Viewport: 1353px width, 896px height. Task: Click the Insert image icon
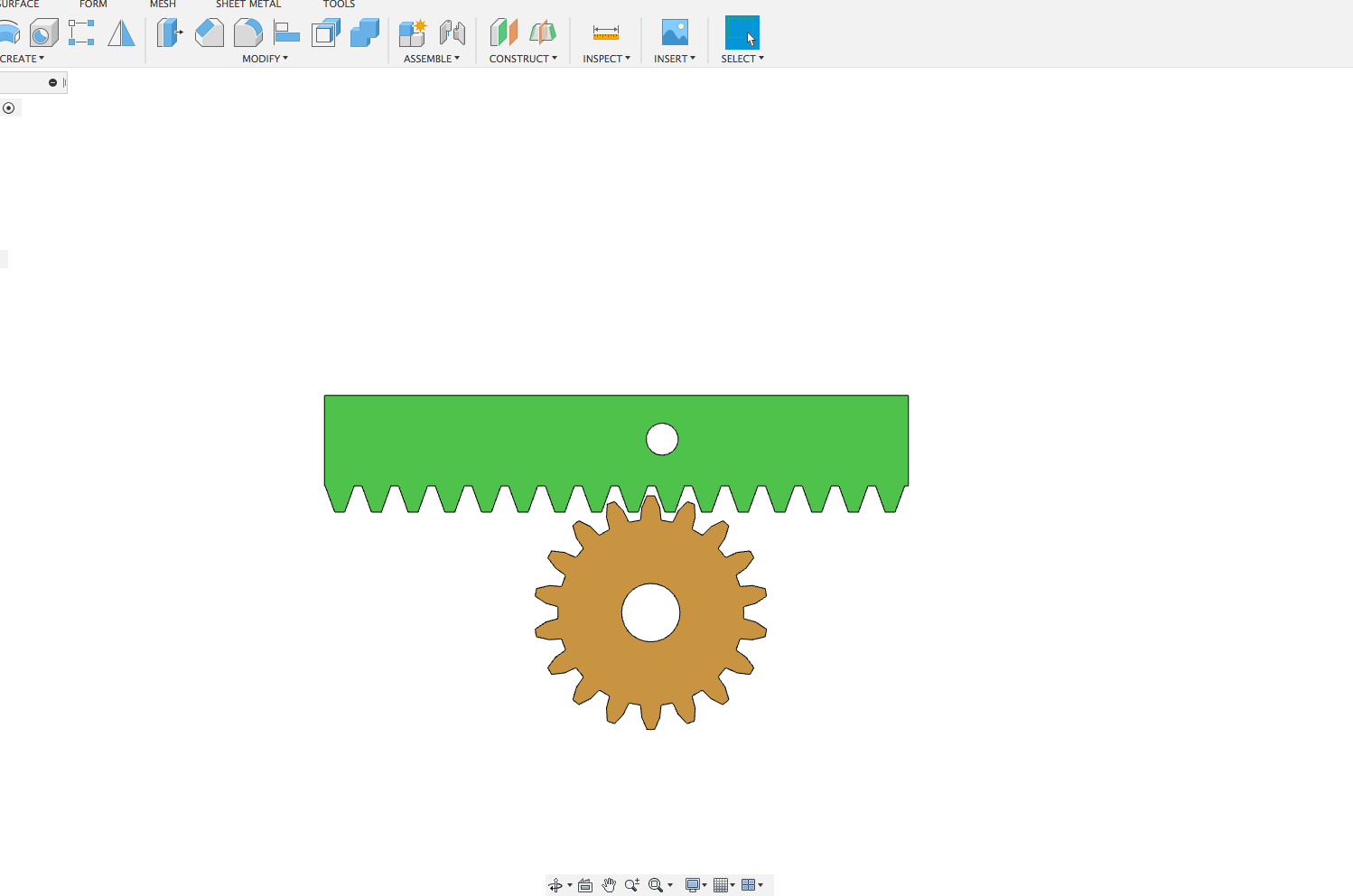tap(675, 33)
